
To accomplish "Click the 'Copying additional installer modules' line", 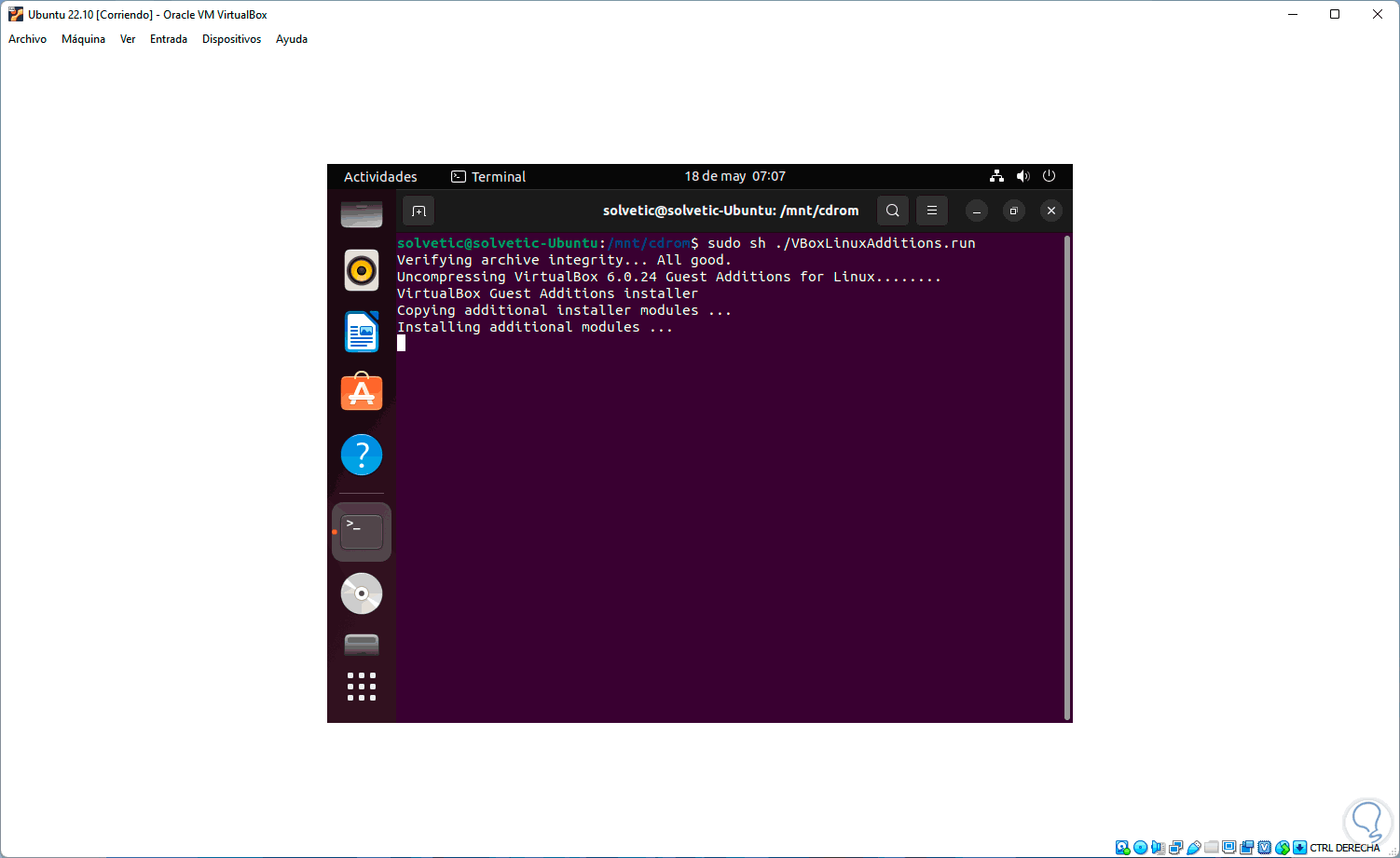I will [x=564, y=310].
